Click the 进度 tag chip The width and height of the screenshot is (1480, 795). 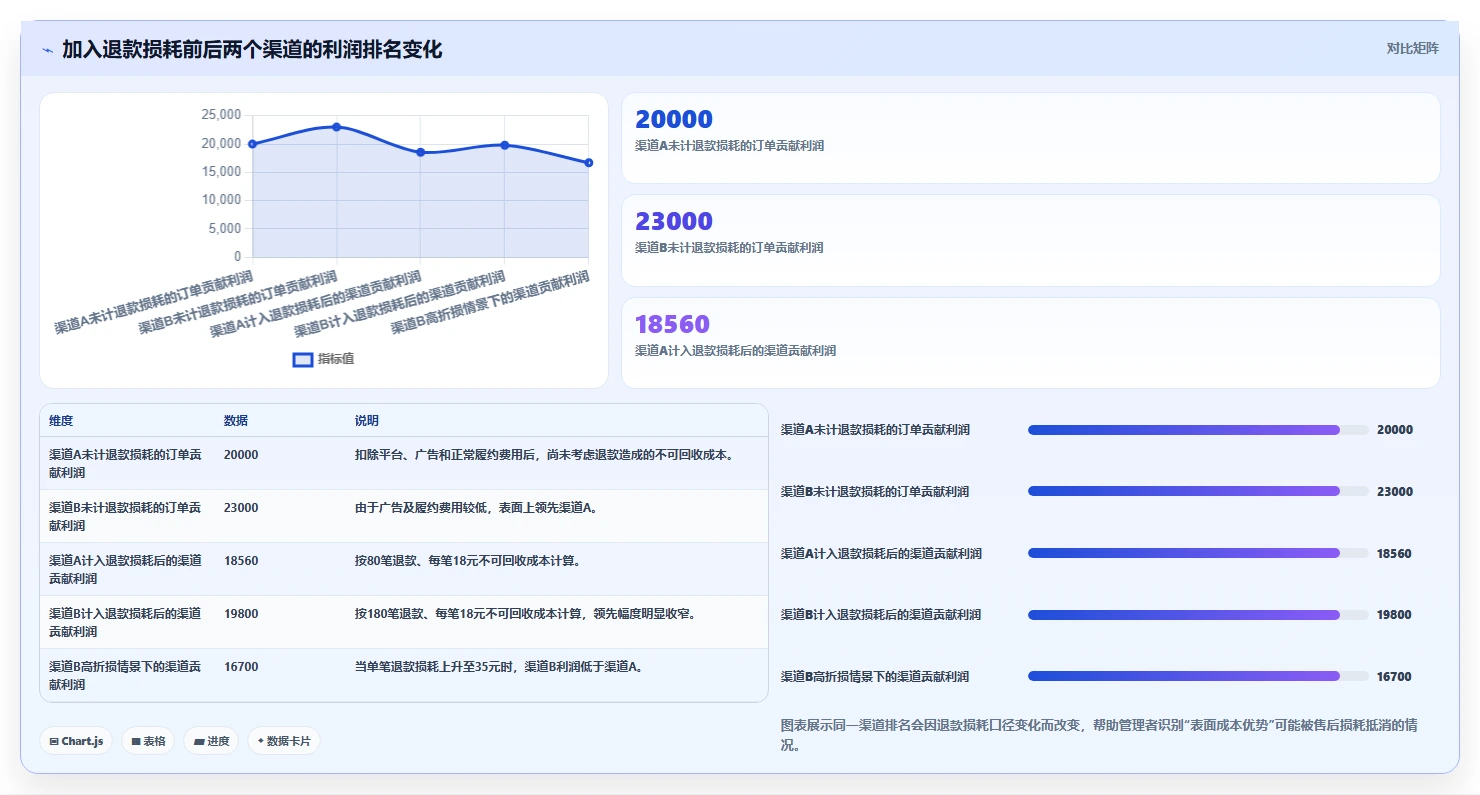[x=211, y=741]
